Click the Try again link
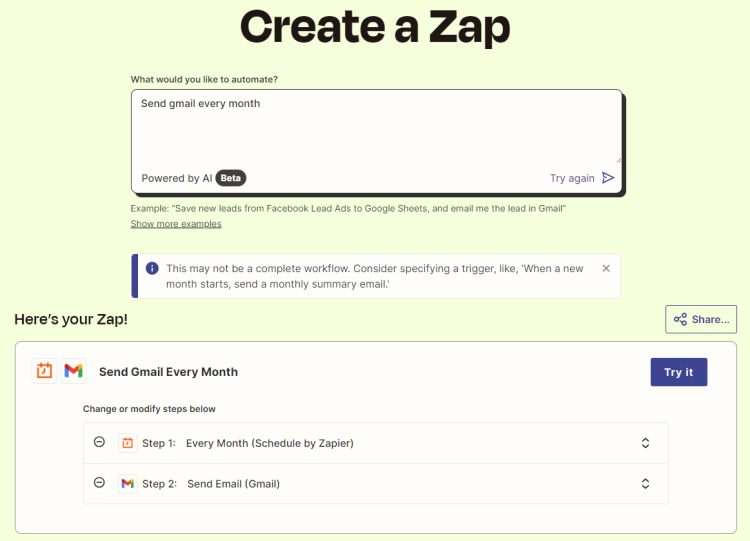The width and height of the screenshot is (750, 541). click(572, 178)
